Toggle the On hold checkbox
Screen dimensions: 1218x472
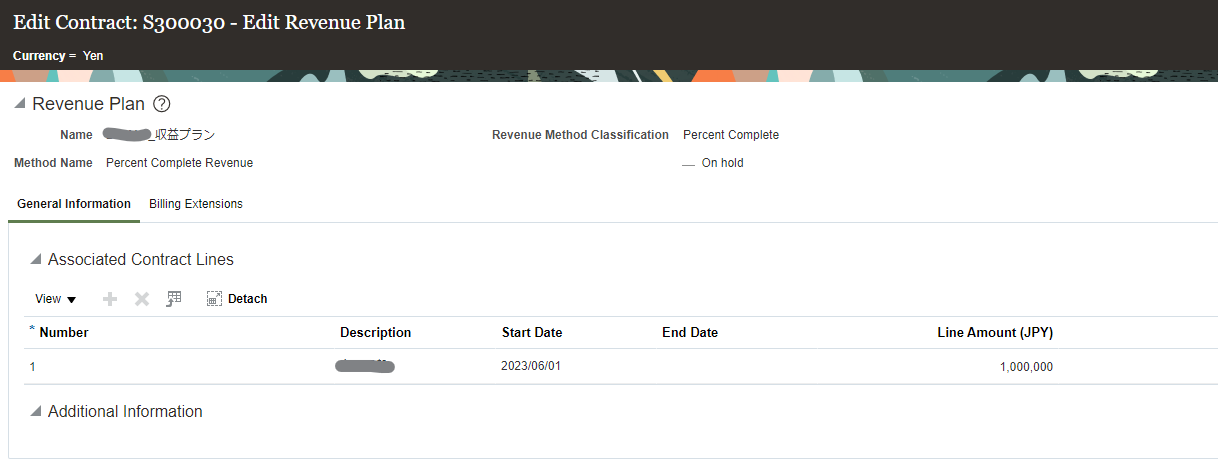tap(688, 163)
